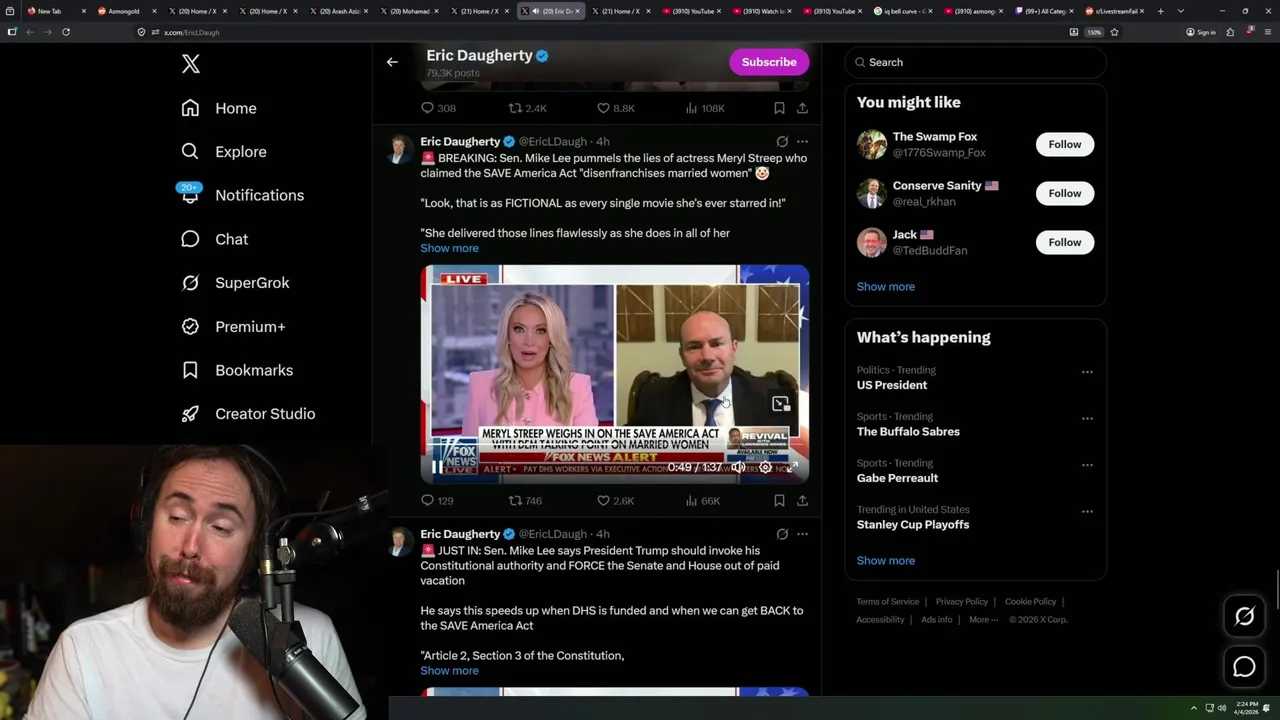Open options for Gabe Perreault trend
The width and height of the screenshot is (1280, 720).
(1087, 465)
